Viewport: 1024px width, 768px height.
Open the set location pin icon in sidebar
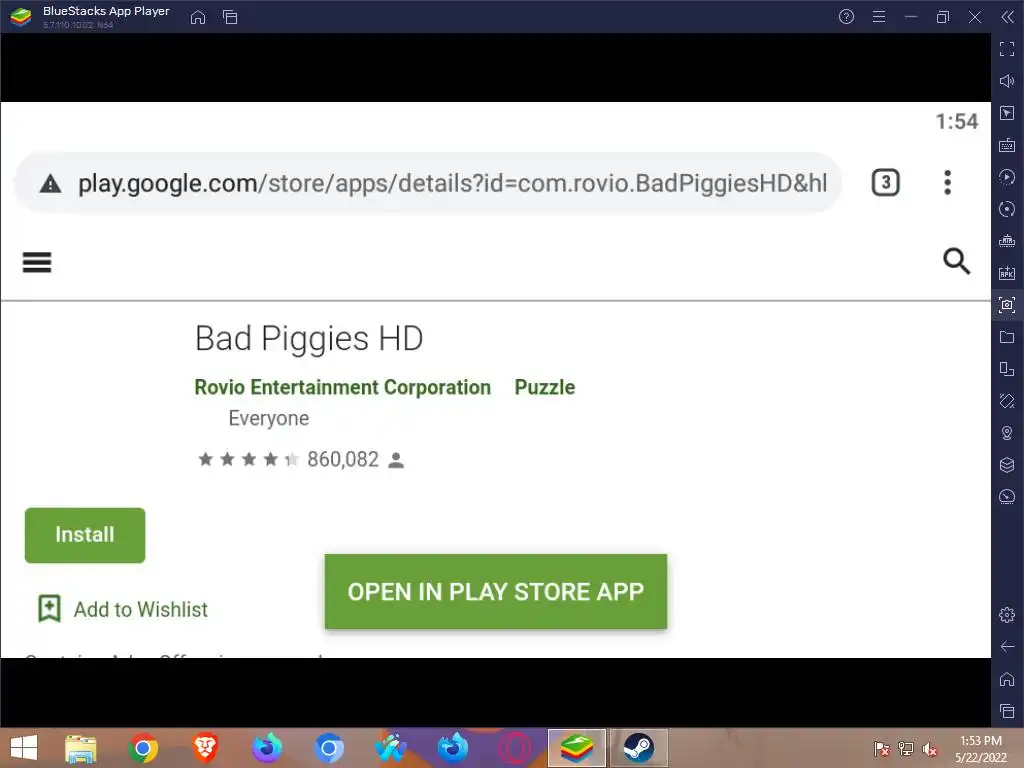point(1007,433)
